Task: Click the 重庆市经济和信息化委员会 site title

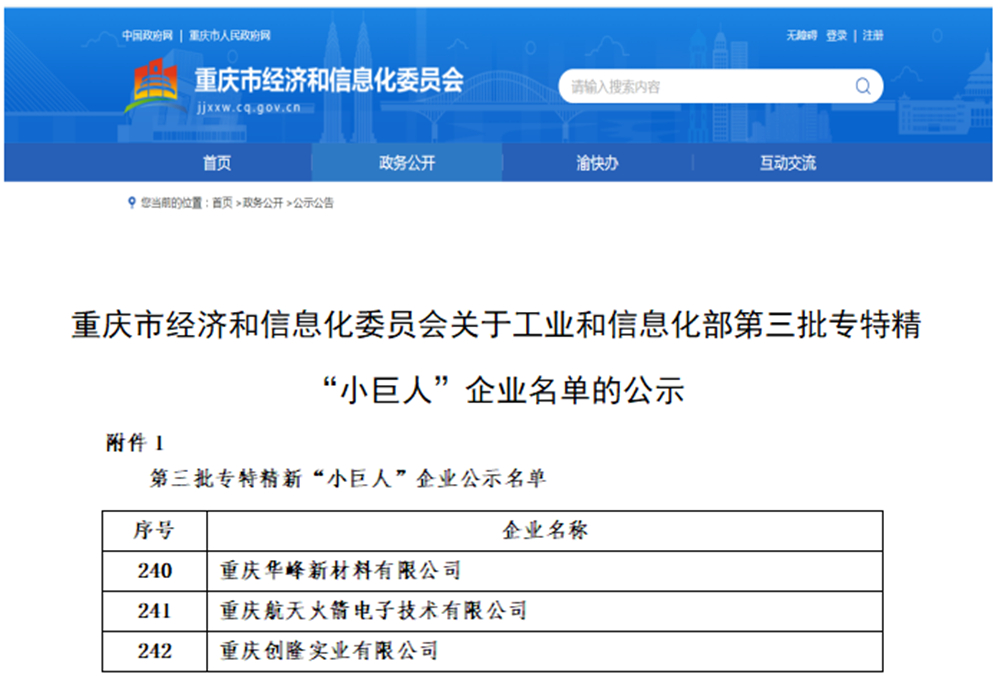Action: (329, 80)
